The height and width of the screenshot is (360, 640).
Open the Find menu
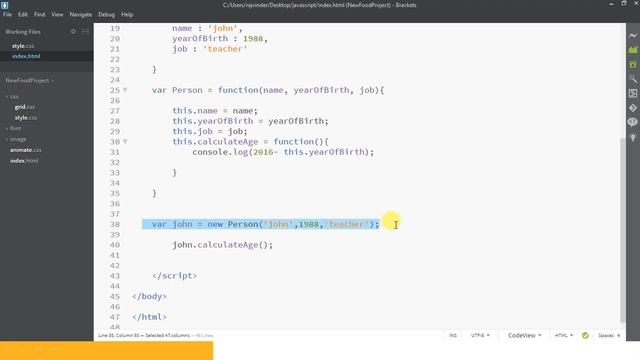tap(39, 14)
